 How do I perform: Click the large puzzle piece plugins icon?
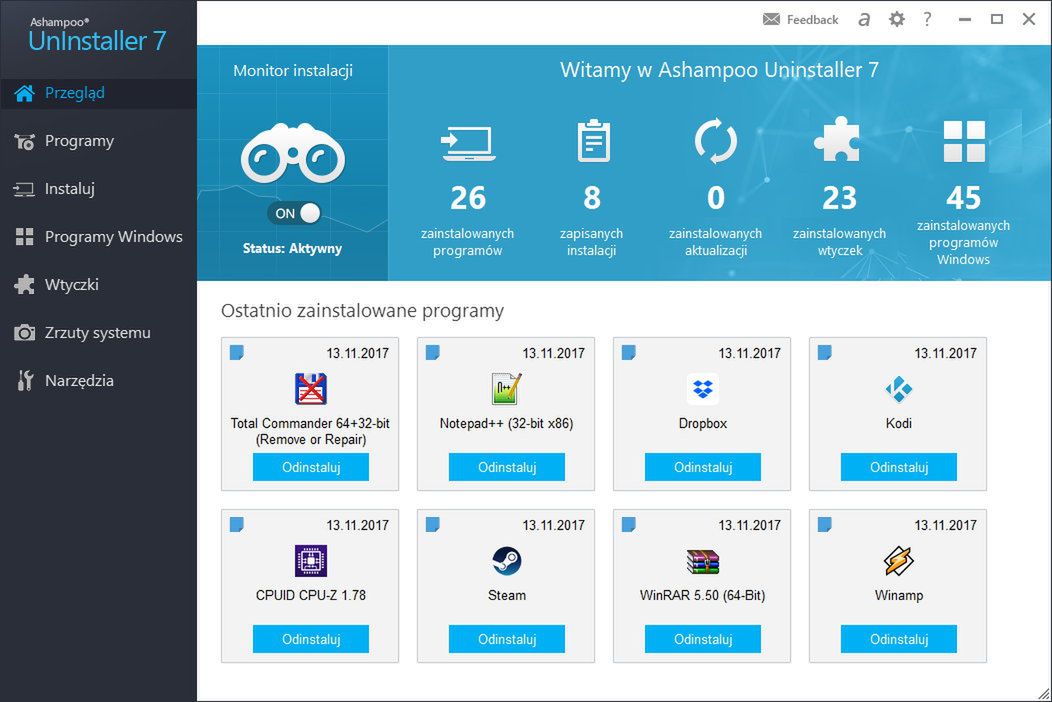(x=837, y=140)
